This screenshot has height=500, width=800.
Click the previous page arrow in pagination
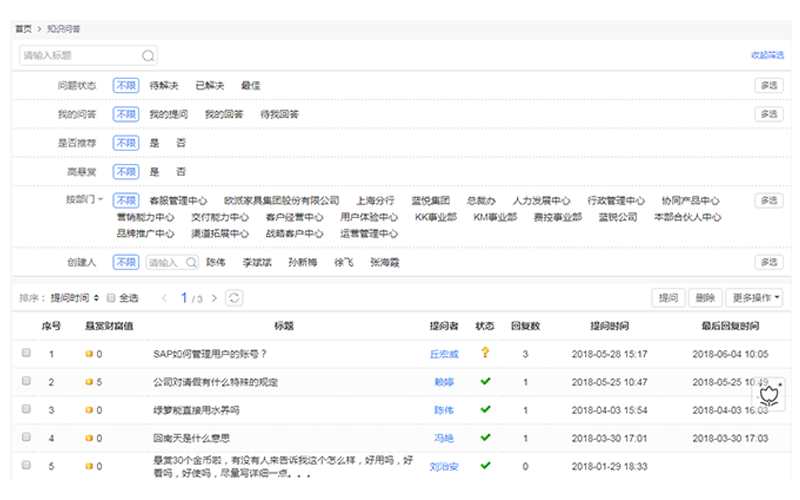point(161,298)
